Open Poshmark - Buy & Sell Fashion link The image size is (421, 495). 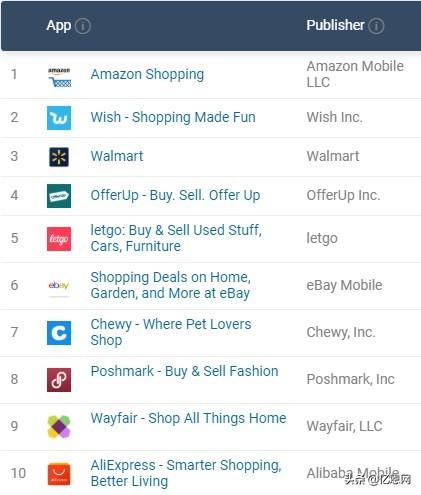(x=184, y=371)
